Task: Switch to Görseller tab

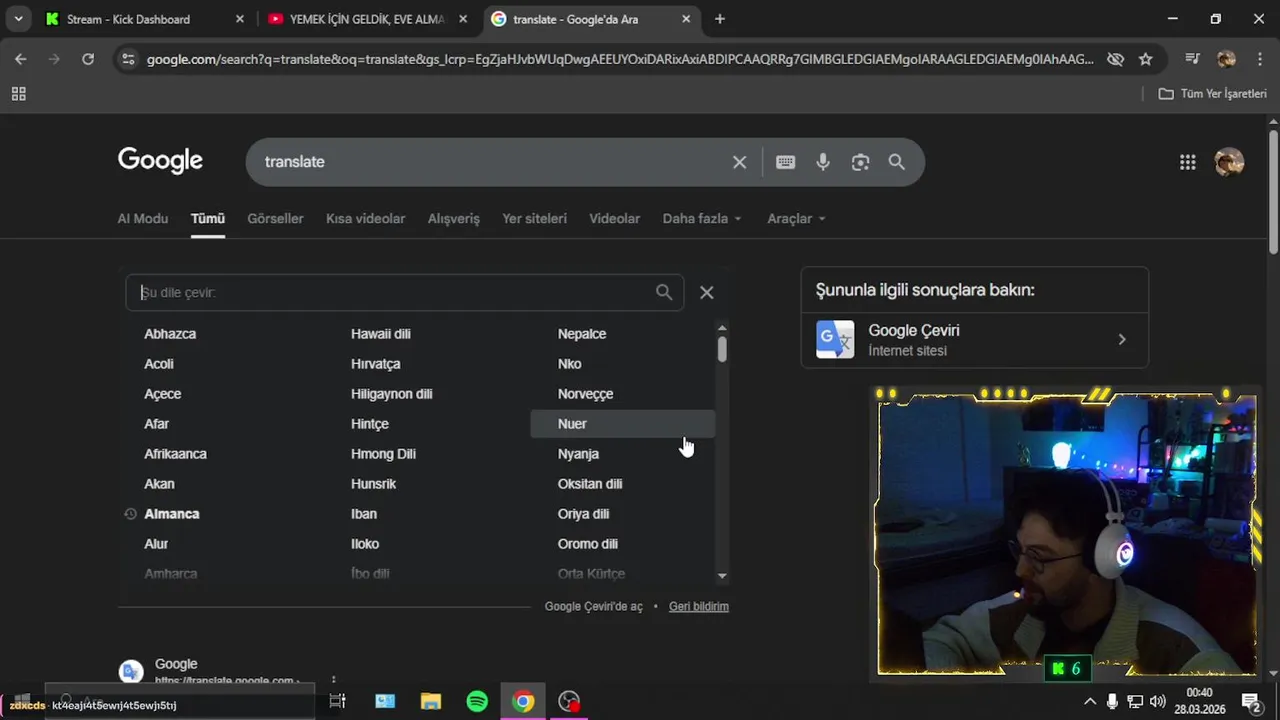Action: pos(275,218)
